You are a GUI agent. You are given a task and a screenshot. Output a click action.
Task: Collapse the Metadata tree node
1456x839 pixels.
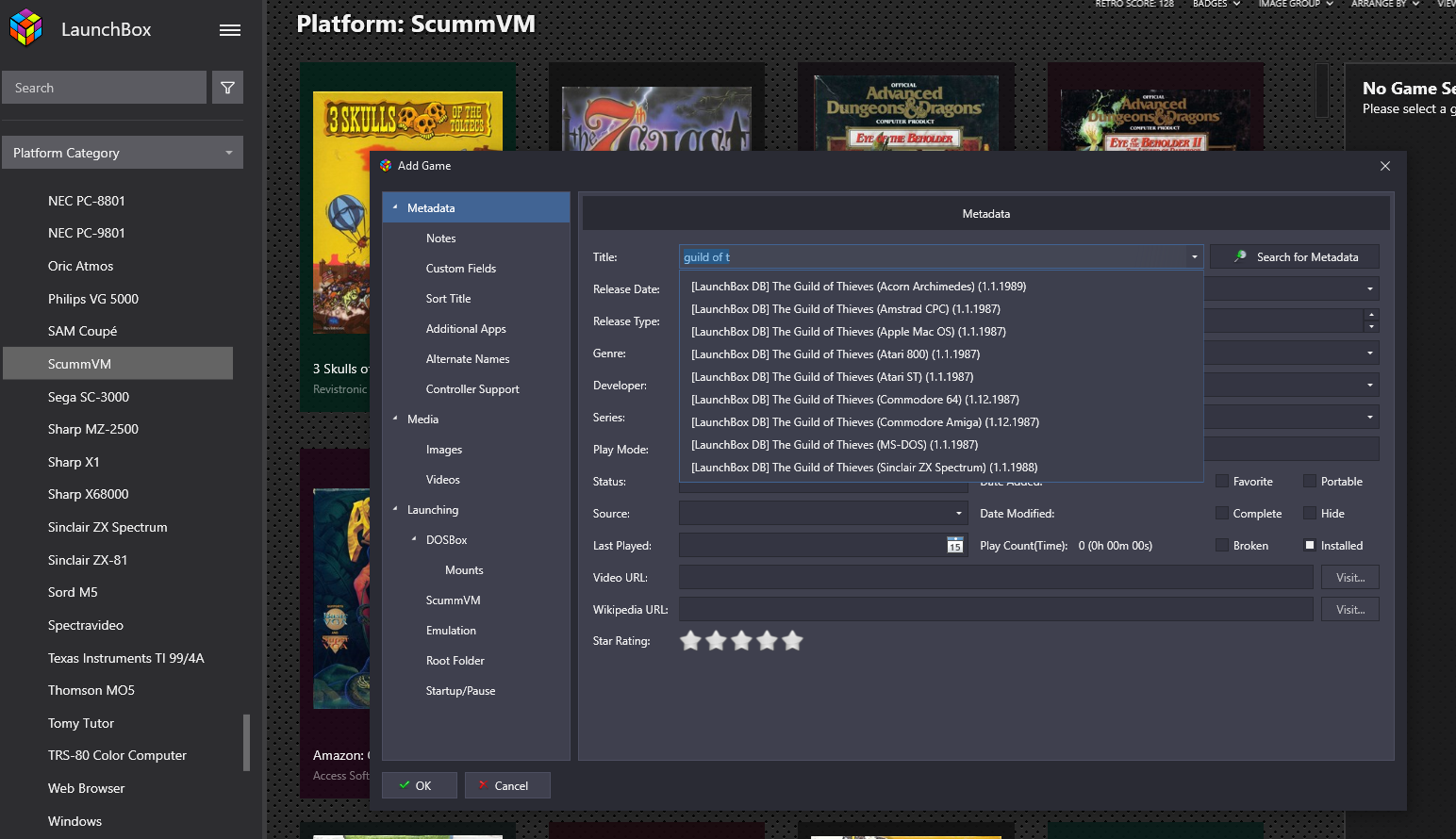[395, 207]
